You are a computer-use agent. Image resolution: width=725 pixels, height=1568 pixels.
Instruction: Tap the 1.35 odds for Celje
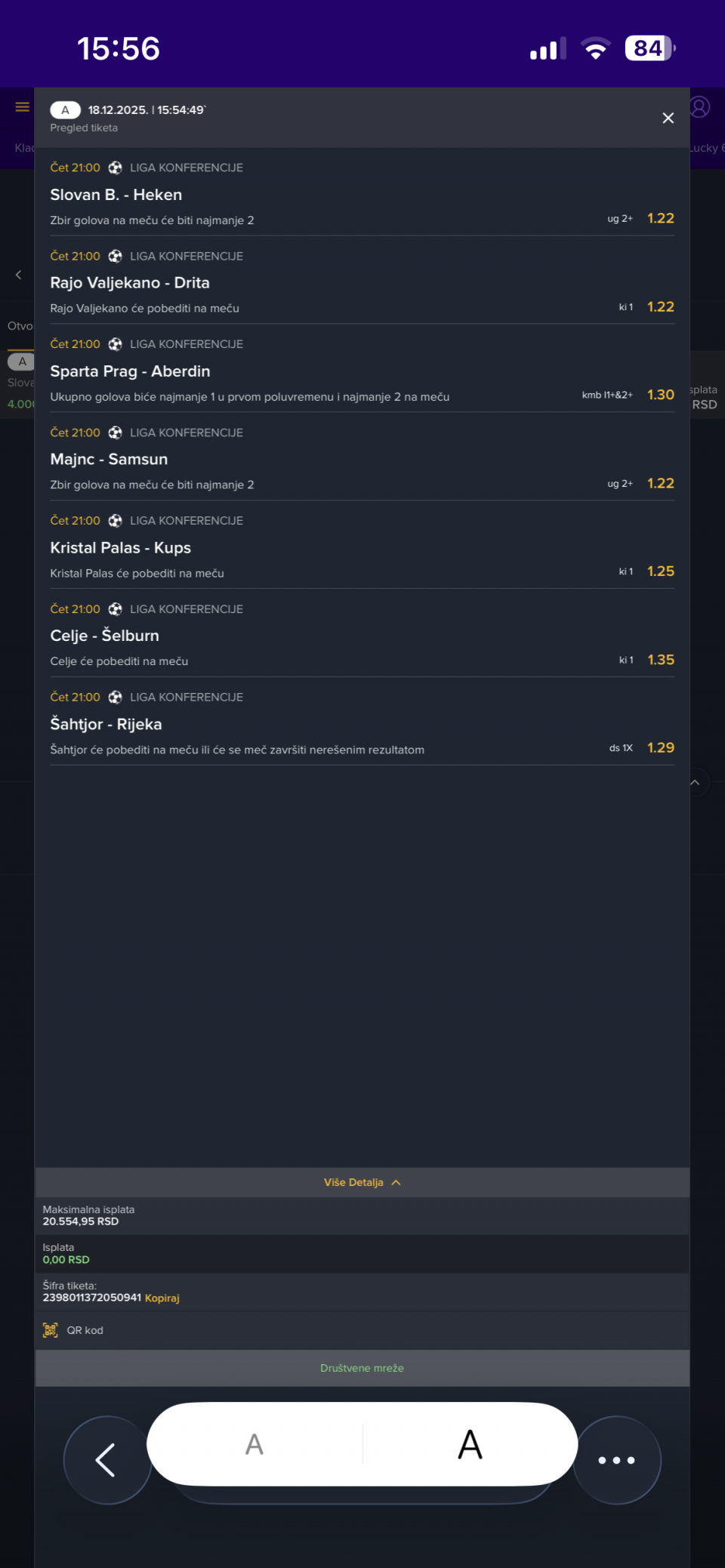(661, 660)
